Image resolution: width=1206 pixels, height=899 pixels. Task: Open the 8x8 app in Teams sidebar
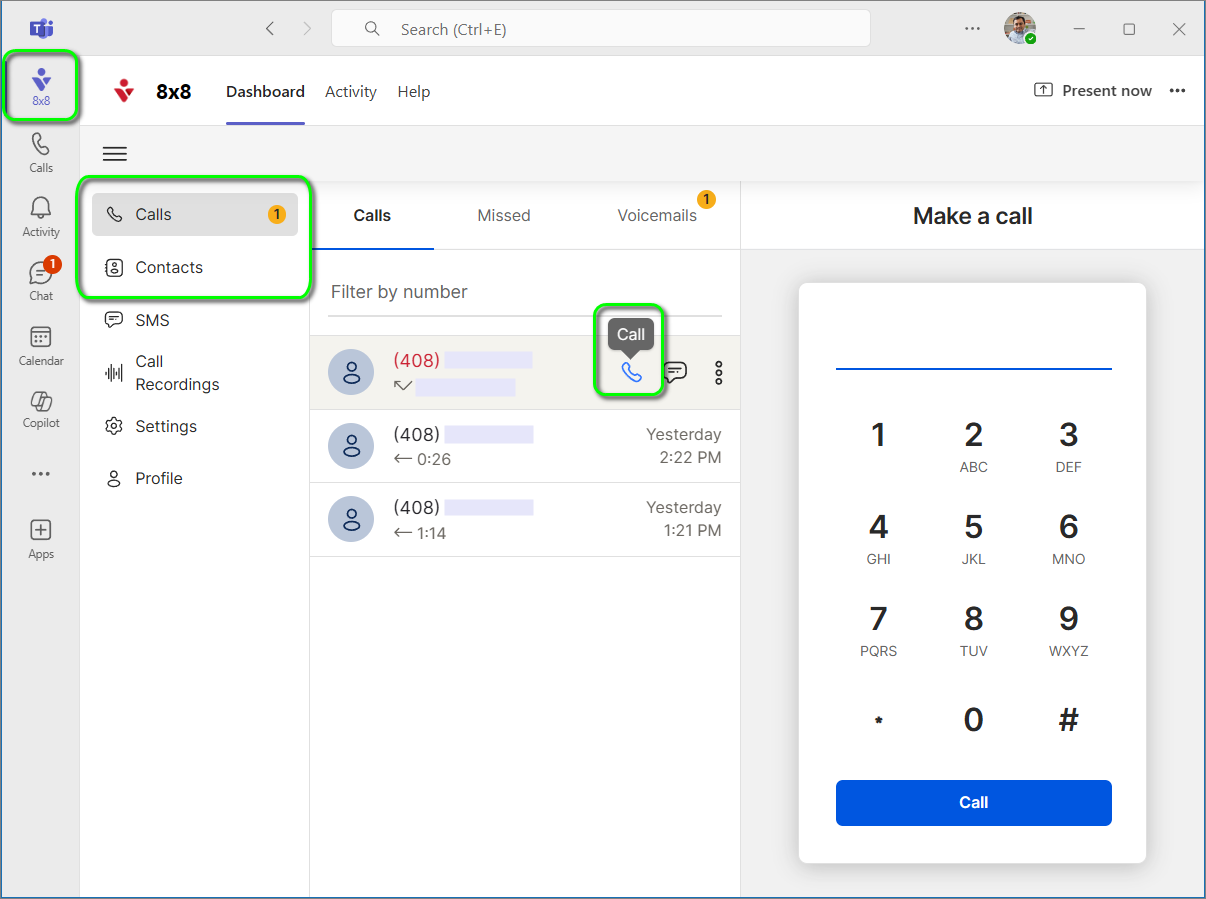point(41,88)
